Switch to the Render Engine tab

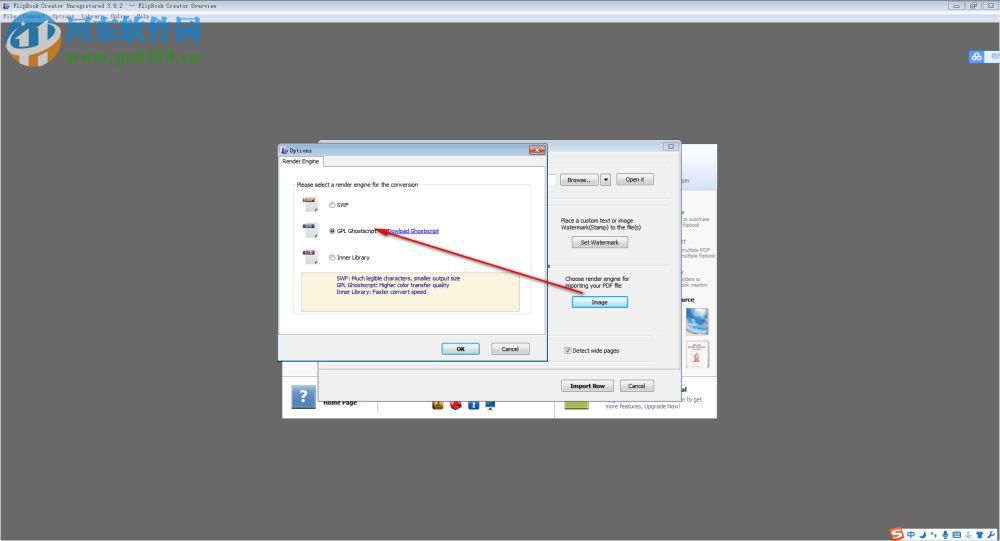coord(300,161)
